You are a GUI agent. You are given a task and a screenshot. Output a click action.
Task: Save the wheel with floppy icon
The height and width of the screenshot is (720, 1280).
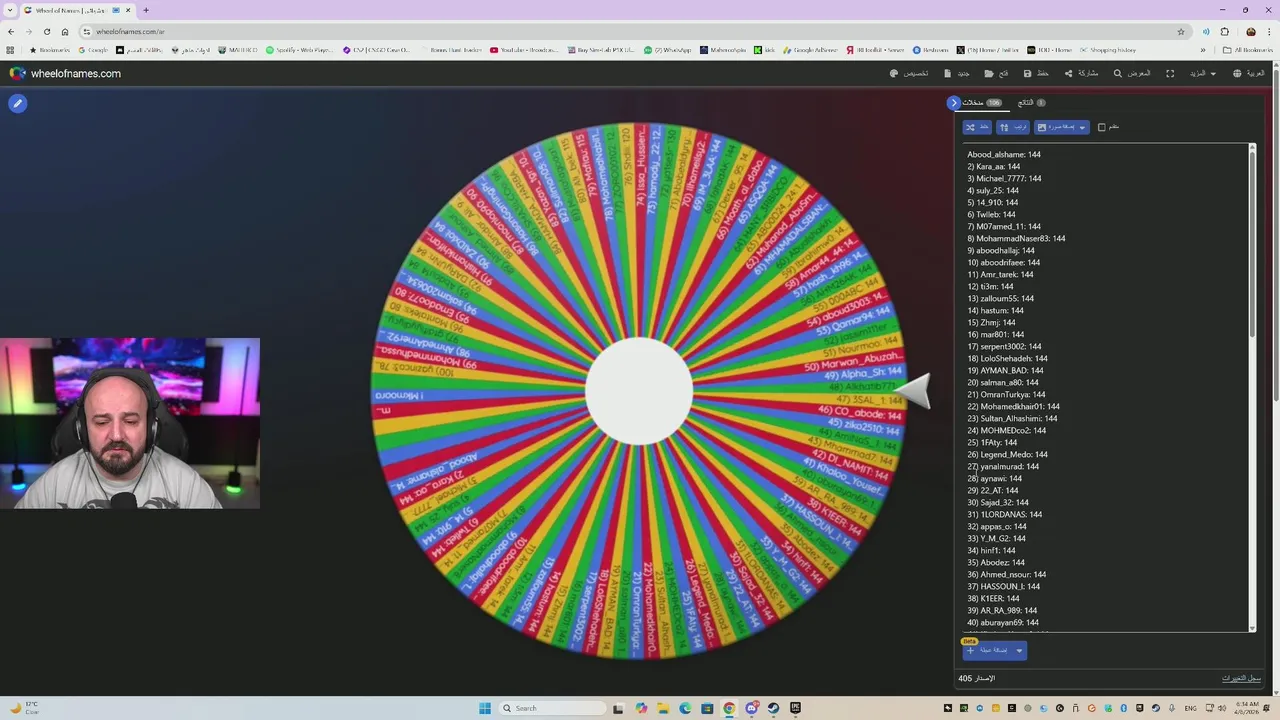[1036, 73]
